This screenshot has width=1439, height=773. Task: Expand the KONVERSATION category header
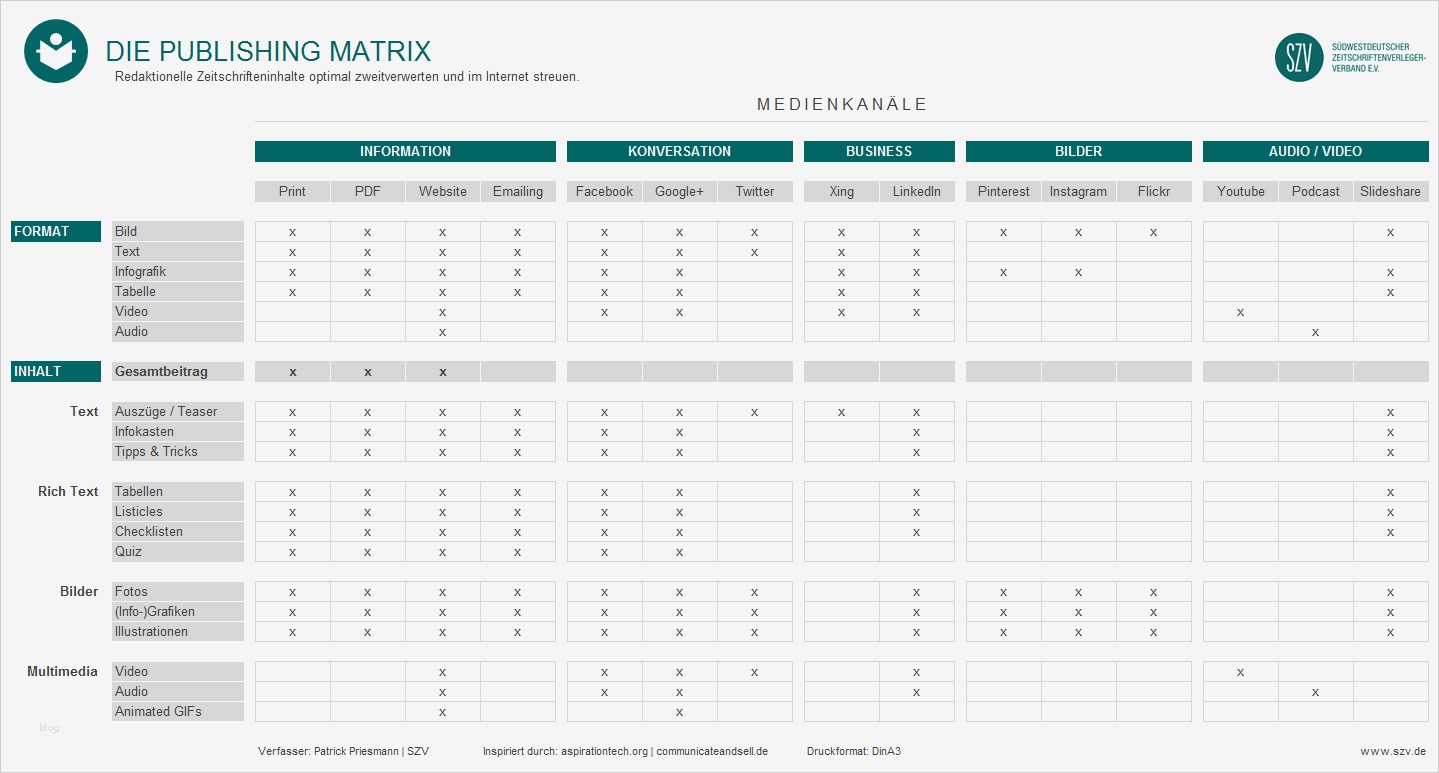tap(679, 151)
